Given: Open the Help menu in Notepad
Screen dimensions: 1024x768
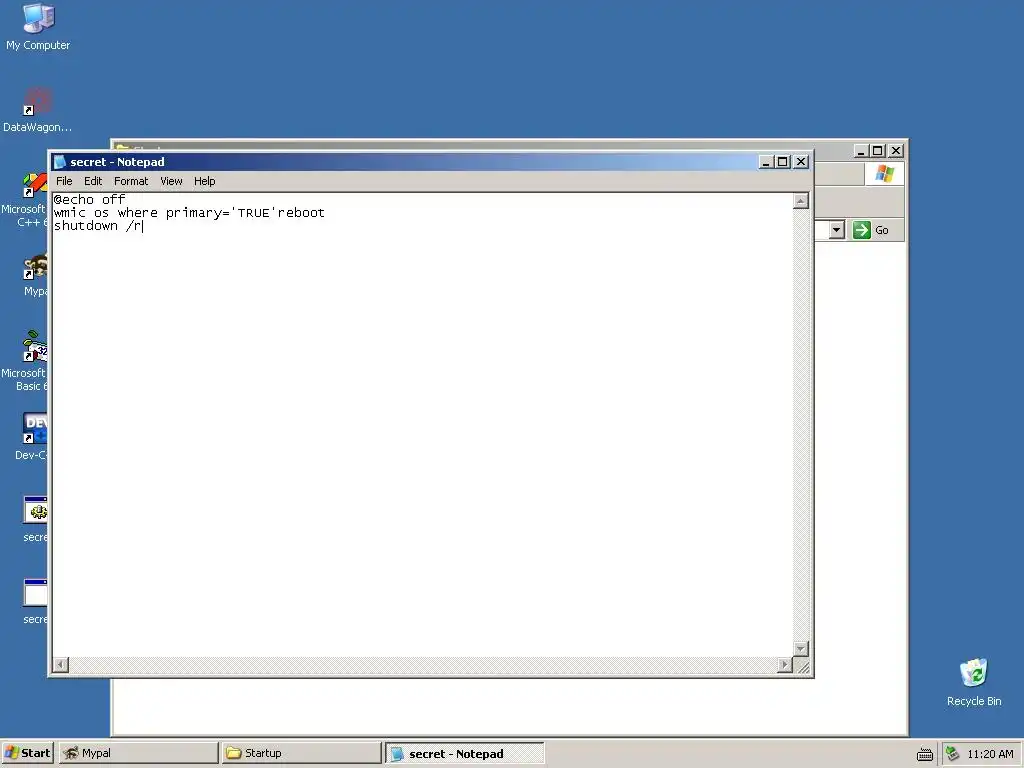Looking at the screenshot, I should click(x=204, y=182).
